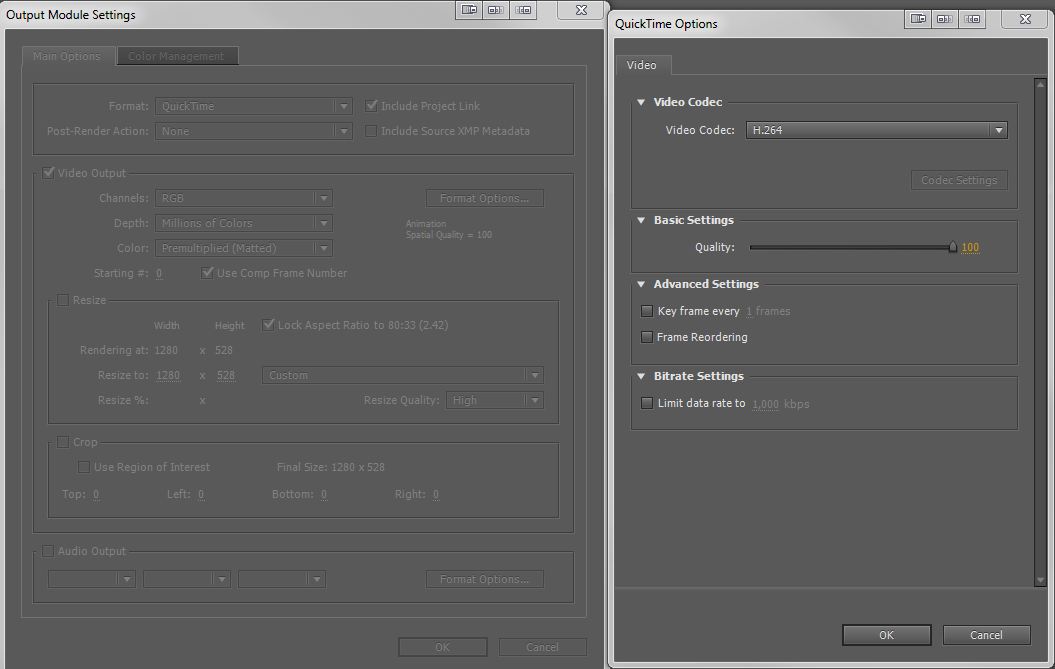The width and height of the screenshot is (1055, 669).
Task: Click the Quality slider handle
Action: pos(952,247)
